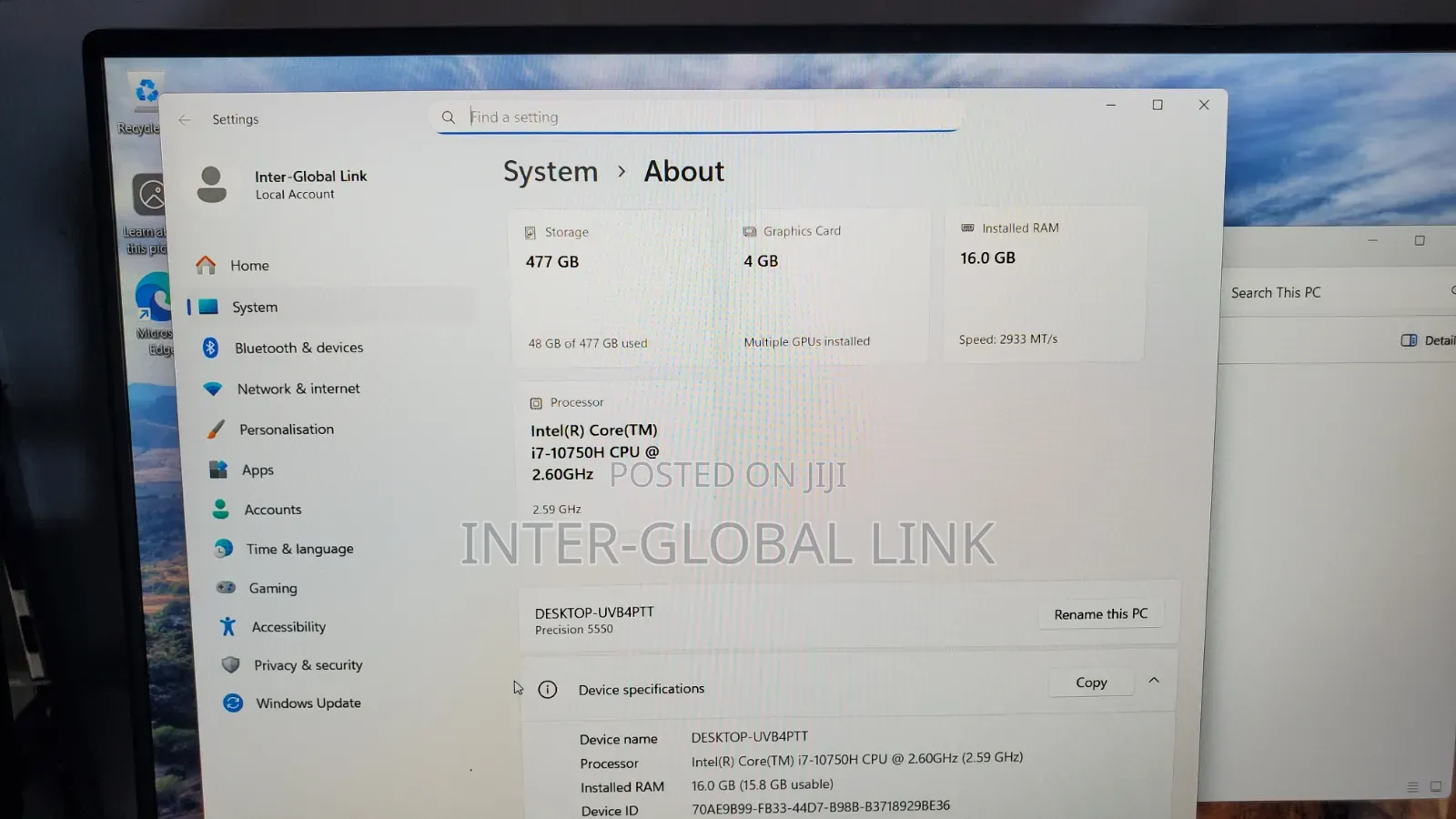Select System in the sidebar
Viewport: 1456px width, 819px height.
click(255, 308)
